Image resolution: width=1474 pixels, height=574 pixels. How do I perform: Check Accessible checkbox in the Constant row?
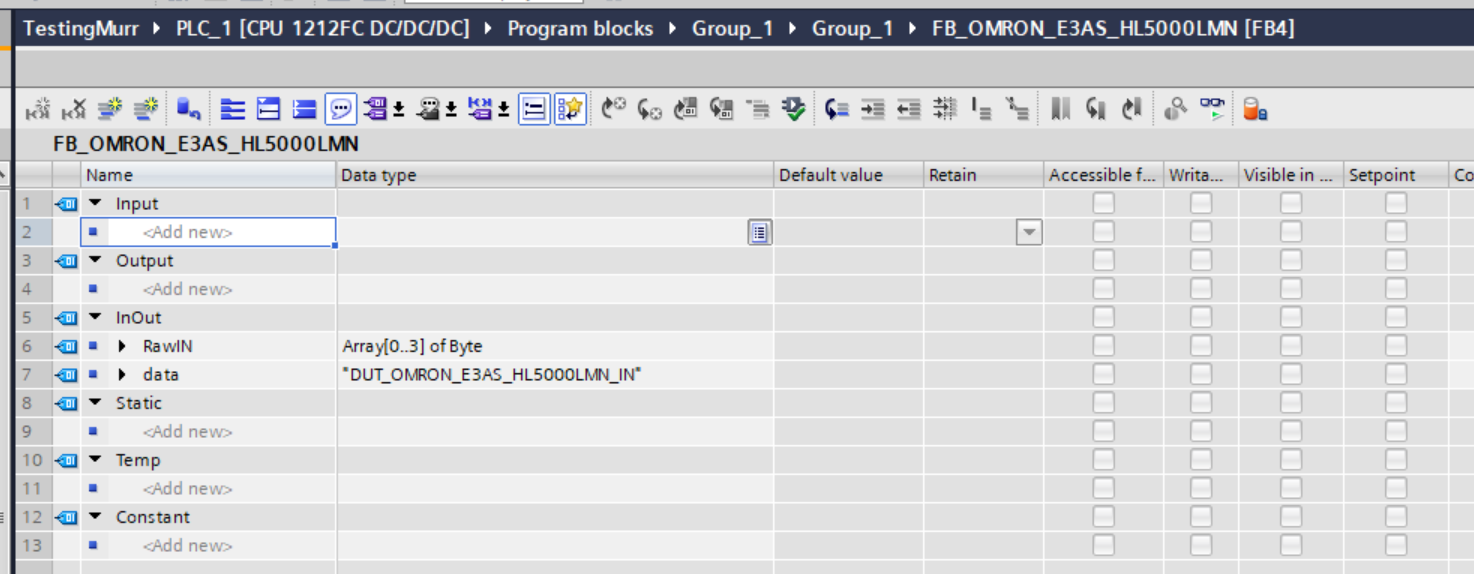1103,517
